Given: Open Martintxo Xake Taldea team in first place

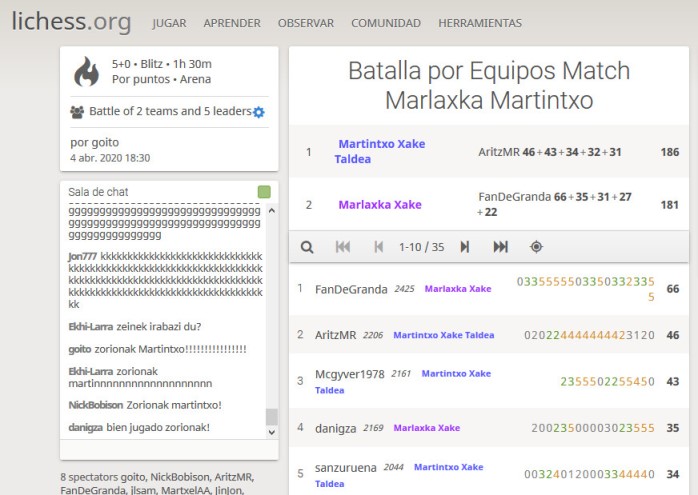Looking at the screenshot, I should click(380, 145).
